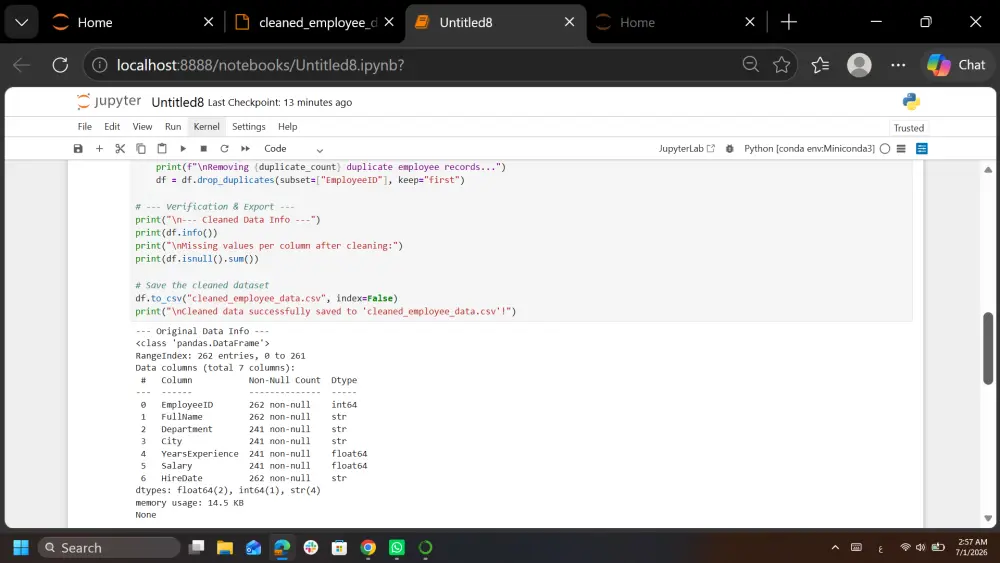Open Google Chrome from the taskbar

(x=368, y=548)
